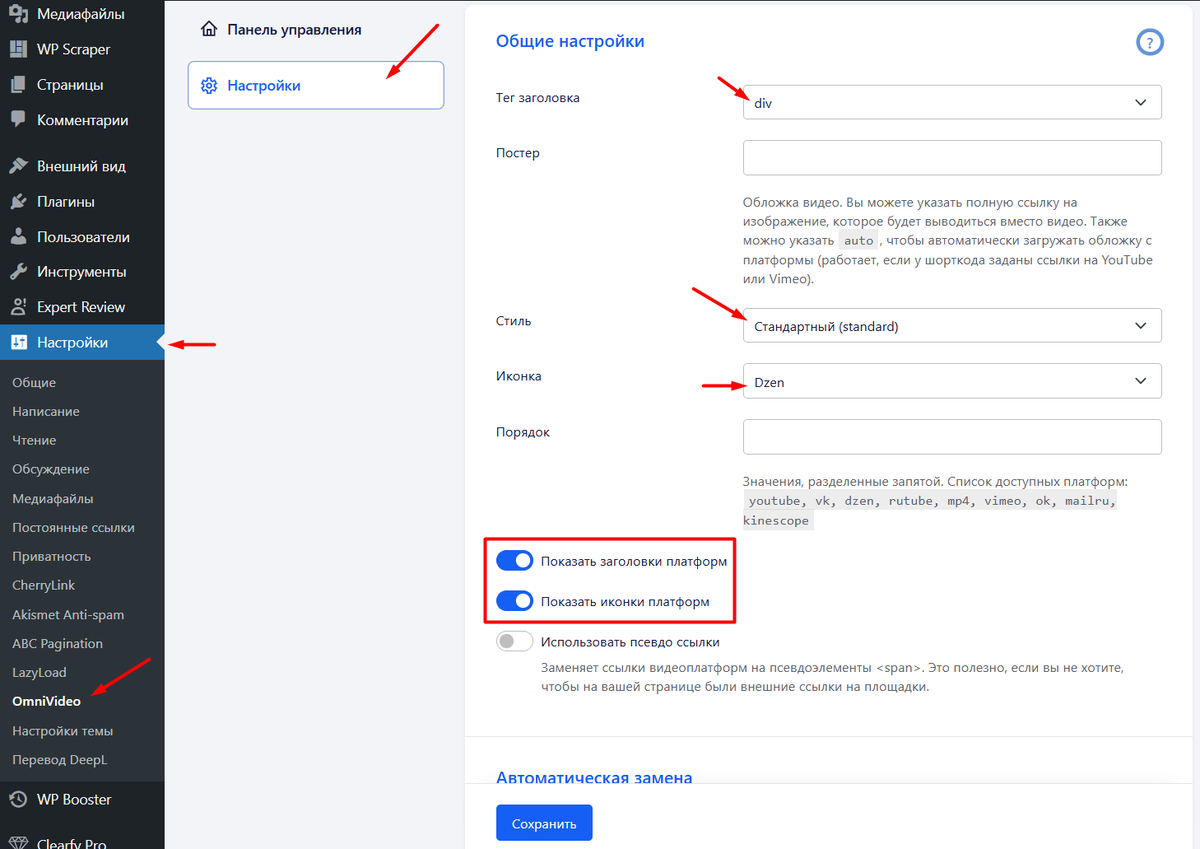1200x849 pixels.
Task: Click the Инструменты wrench icon
Action: coord(18,272)
